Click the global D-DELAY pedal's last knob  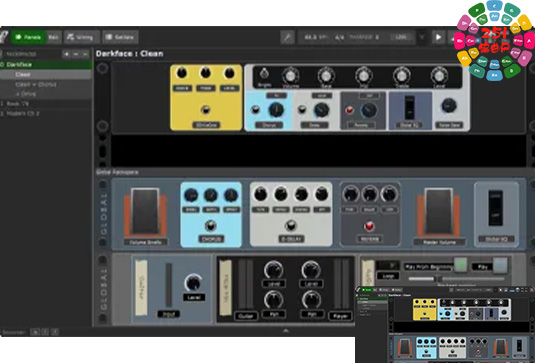click(x=322, y=194)
